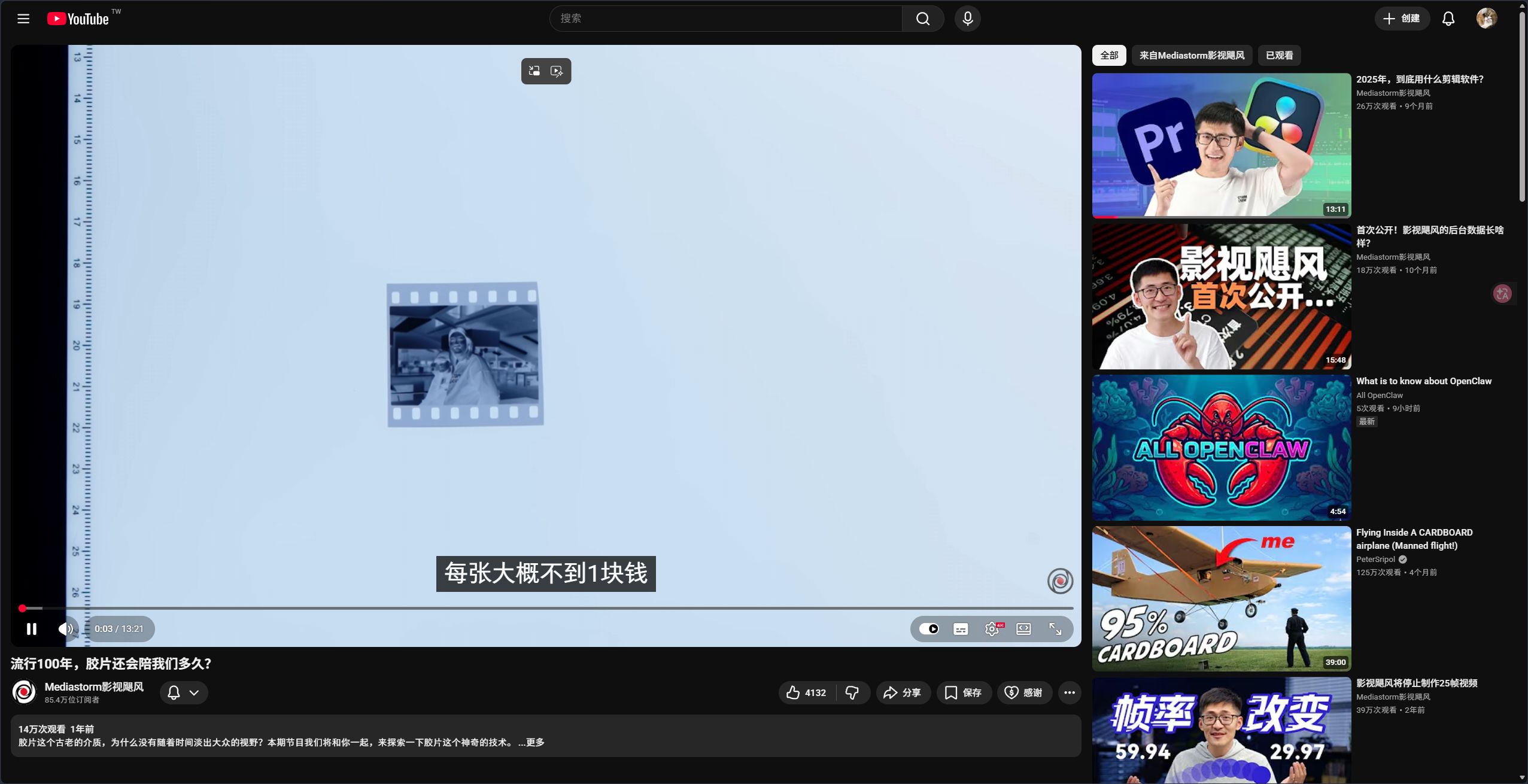Open thumbnail of 2025 editing software video
The height and width of the screenshot is (784, 1528).
(1222, 145)
